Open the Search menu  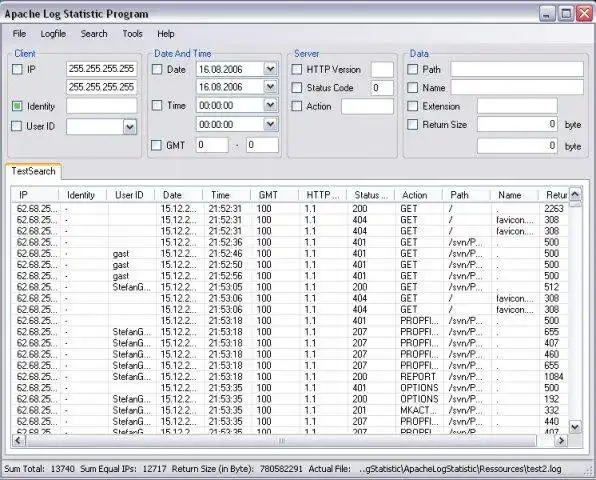click(x=94, y=34)
